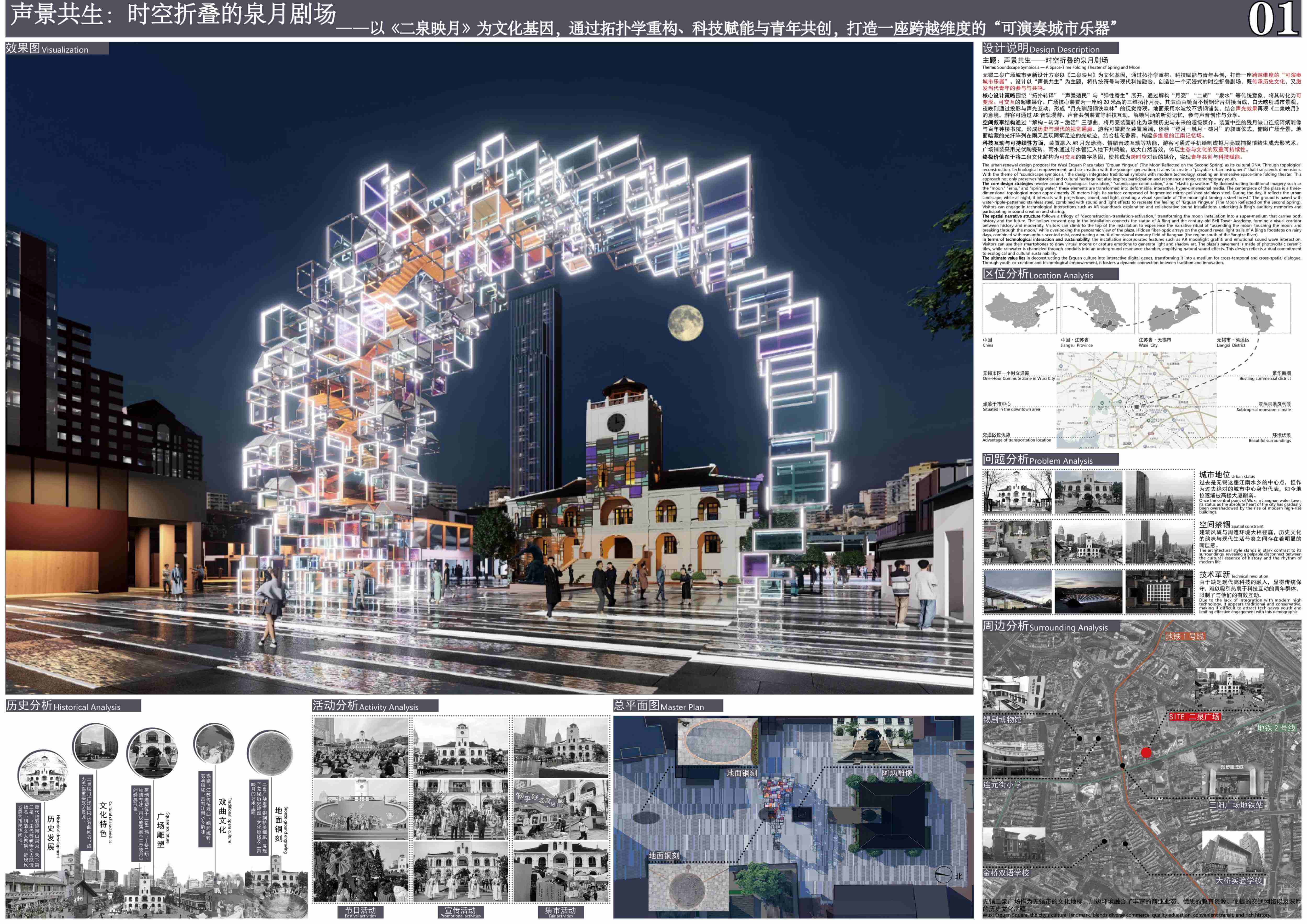Click the '锡剧博物馆' label
The width and height of the screenshot is (1307, 924).
tap(1002, 719)
